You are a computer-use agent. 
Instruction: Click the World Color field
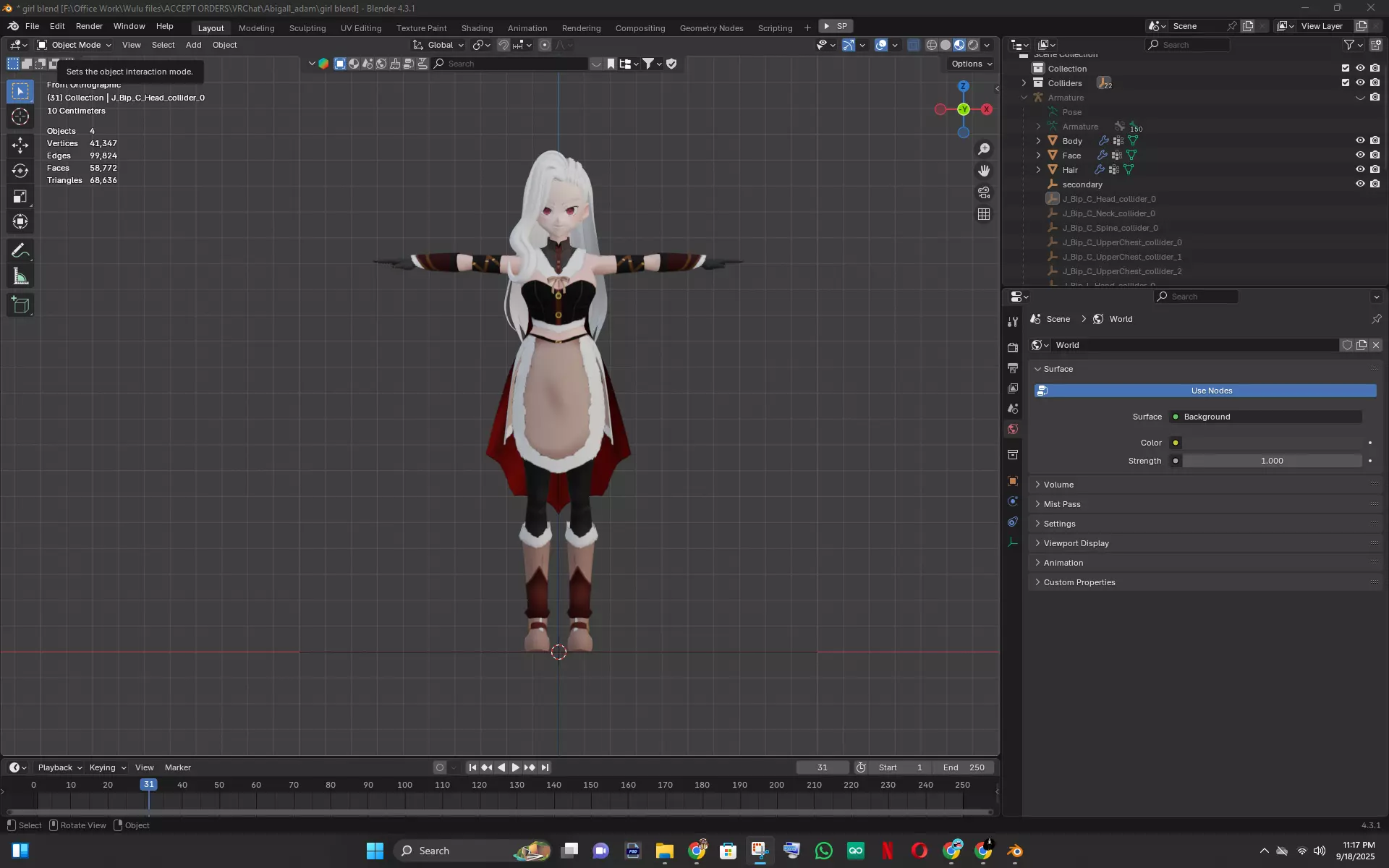coord(1272,443)
